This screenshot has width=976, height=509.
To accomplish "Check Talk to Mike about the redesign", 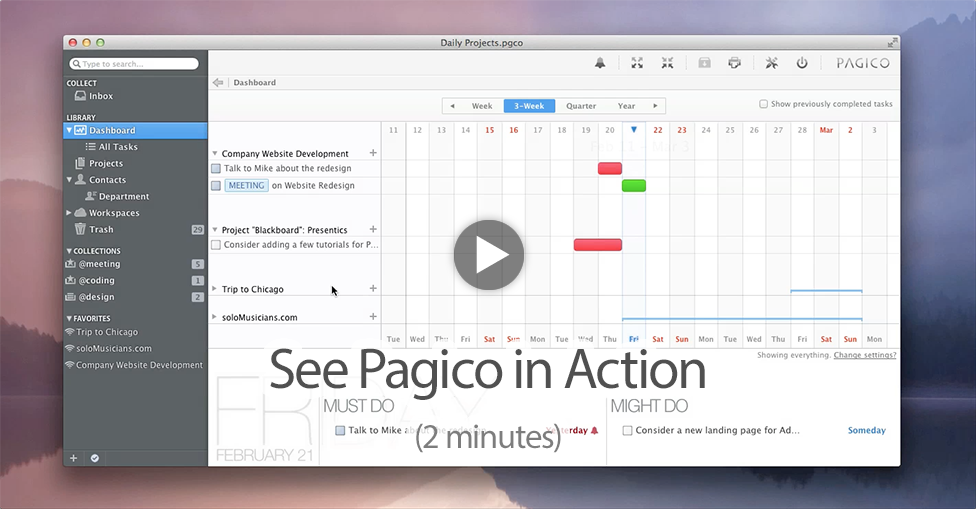I will tap(216, 169).
